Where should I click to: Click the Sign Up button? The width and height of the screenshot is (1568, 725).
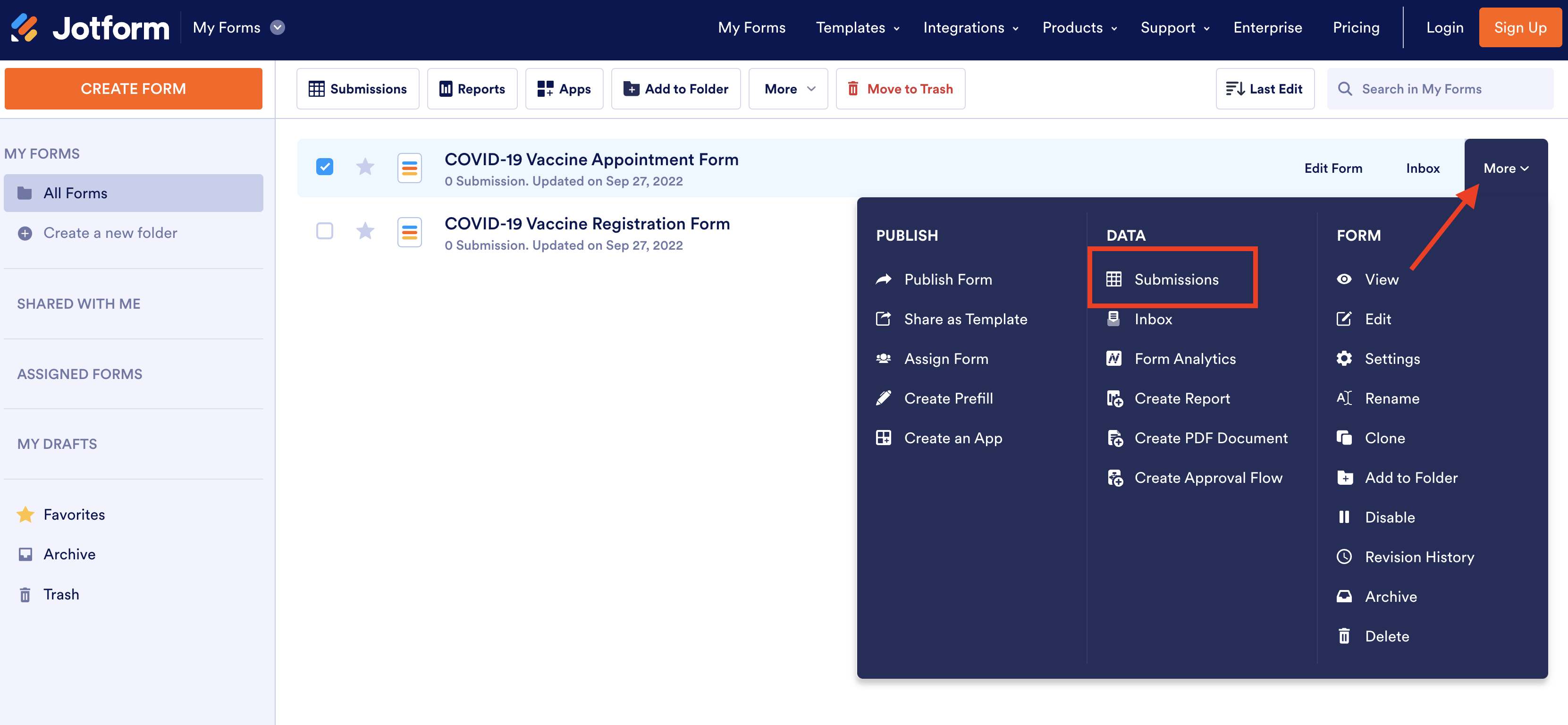tap(1520, 27)
